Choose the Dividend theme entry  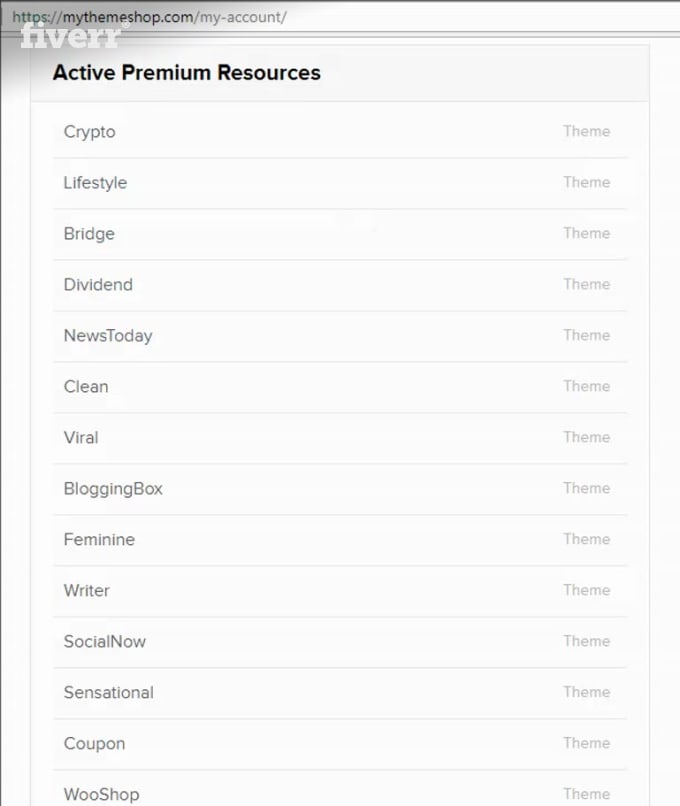point(340,285)
